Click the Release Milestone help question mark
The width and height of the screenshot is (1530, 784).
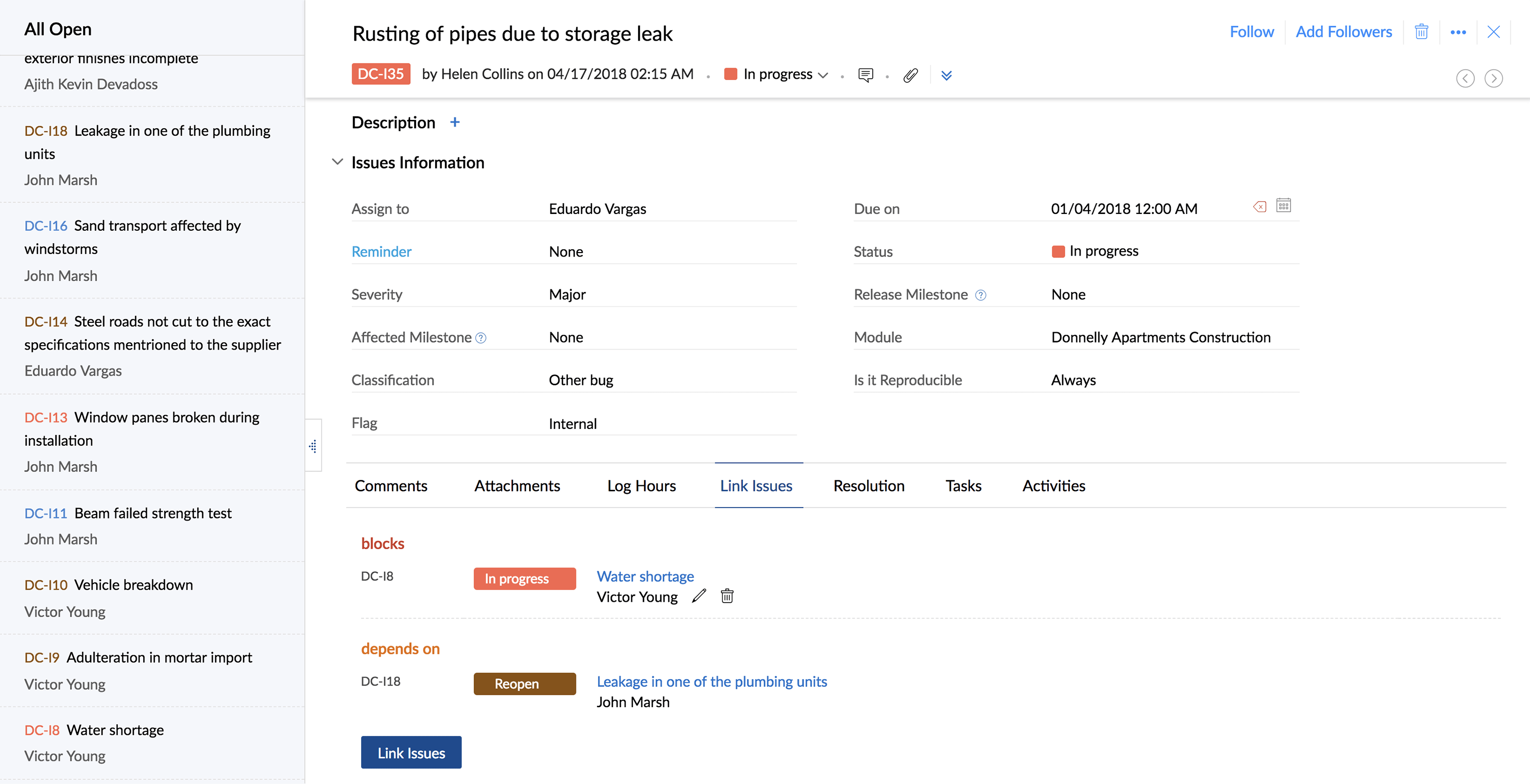980,294
